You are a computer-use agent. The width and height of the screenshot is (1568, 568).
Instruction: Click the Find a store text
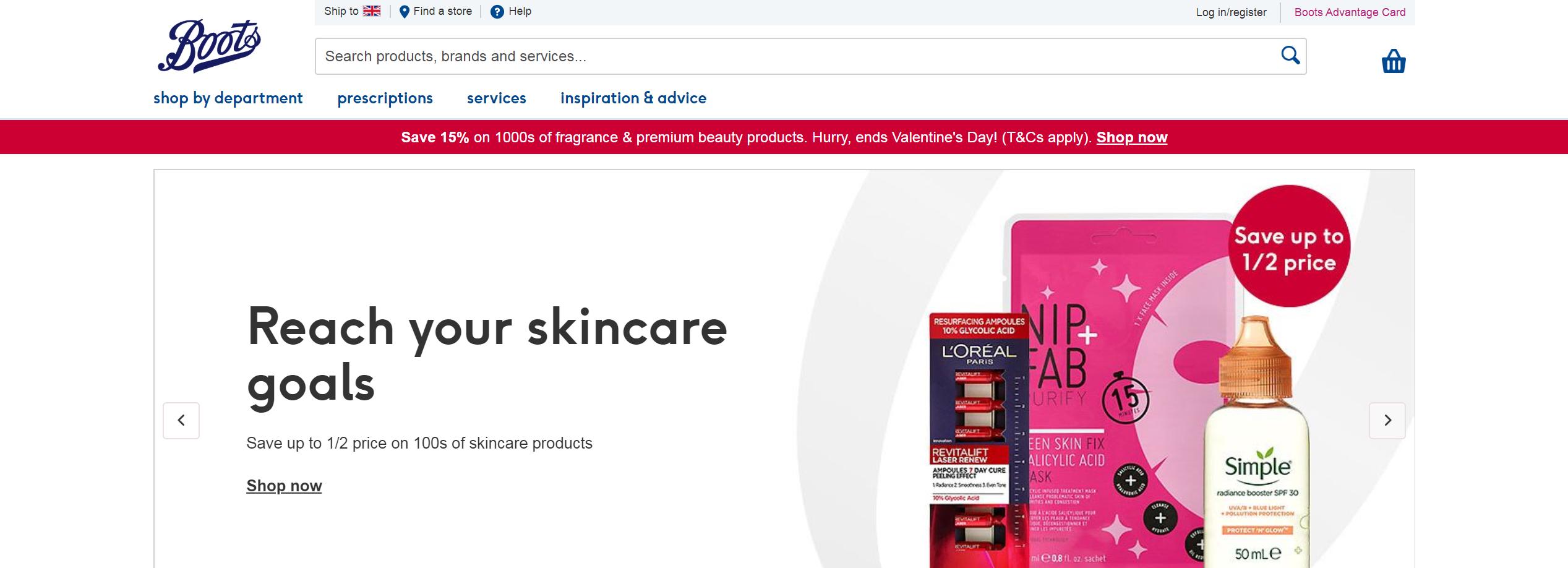pyautogui.click(x=443, y=11)
